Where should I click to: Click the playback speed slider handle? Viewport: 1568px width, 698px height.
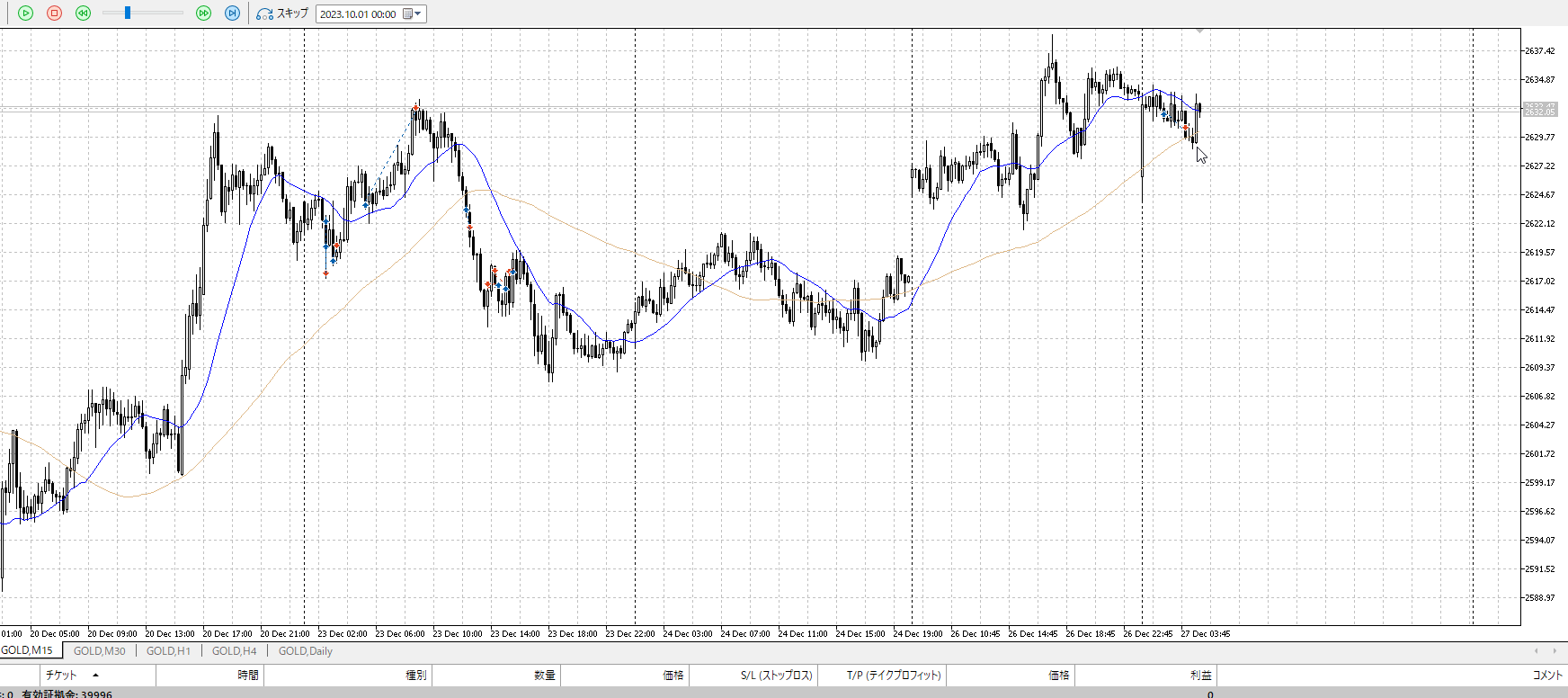[128, 13]
